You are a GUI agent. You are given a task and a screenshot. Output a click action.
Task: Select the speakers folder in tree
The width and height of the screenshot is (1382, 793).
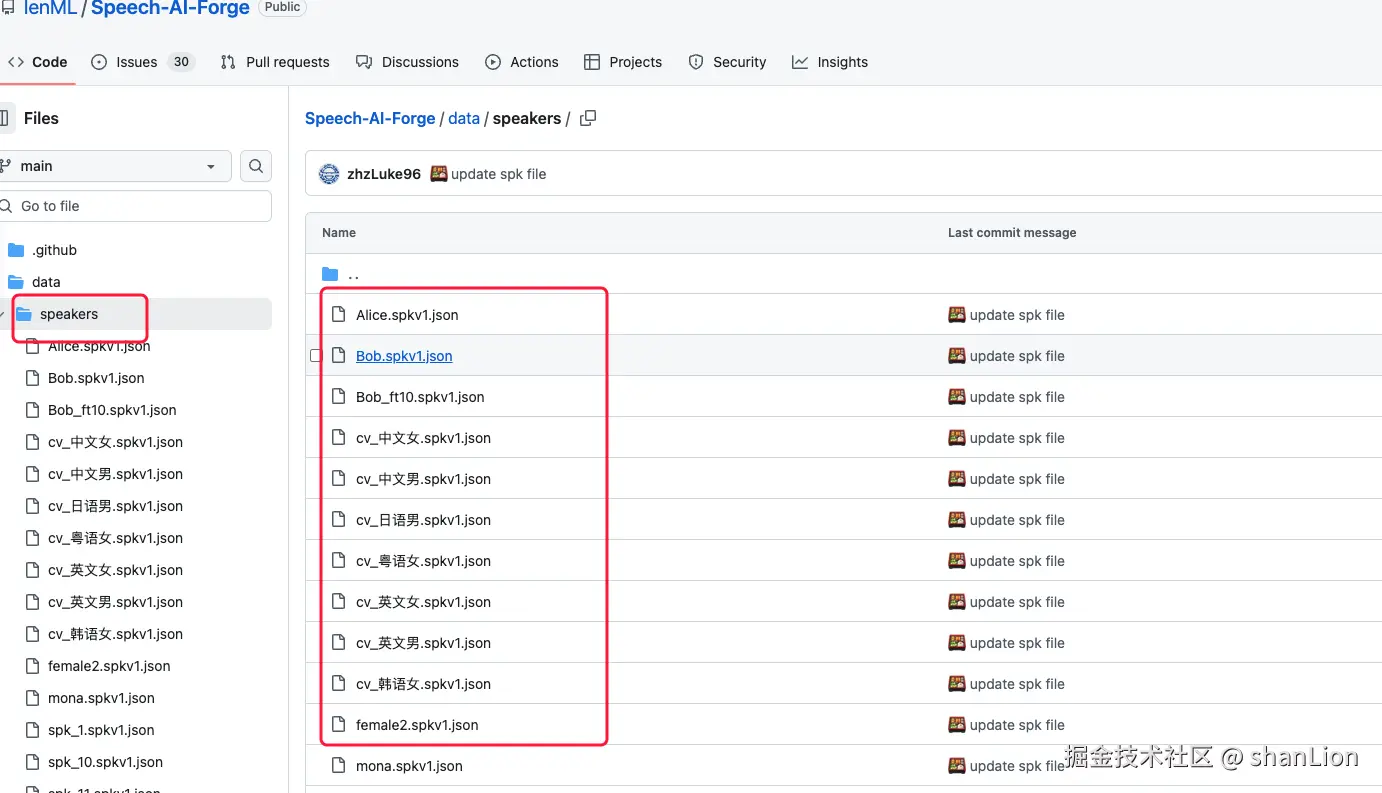(69, 314)
